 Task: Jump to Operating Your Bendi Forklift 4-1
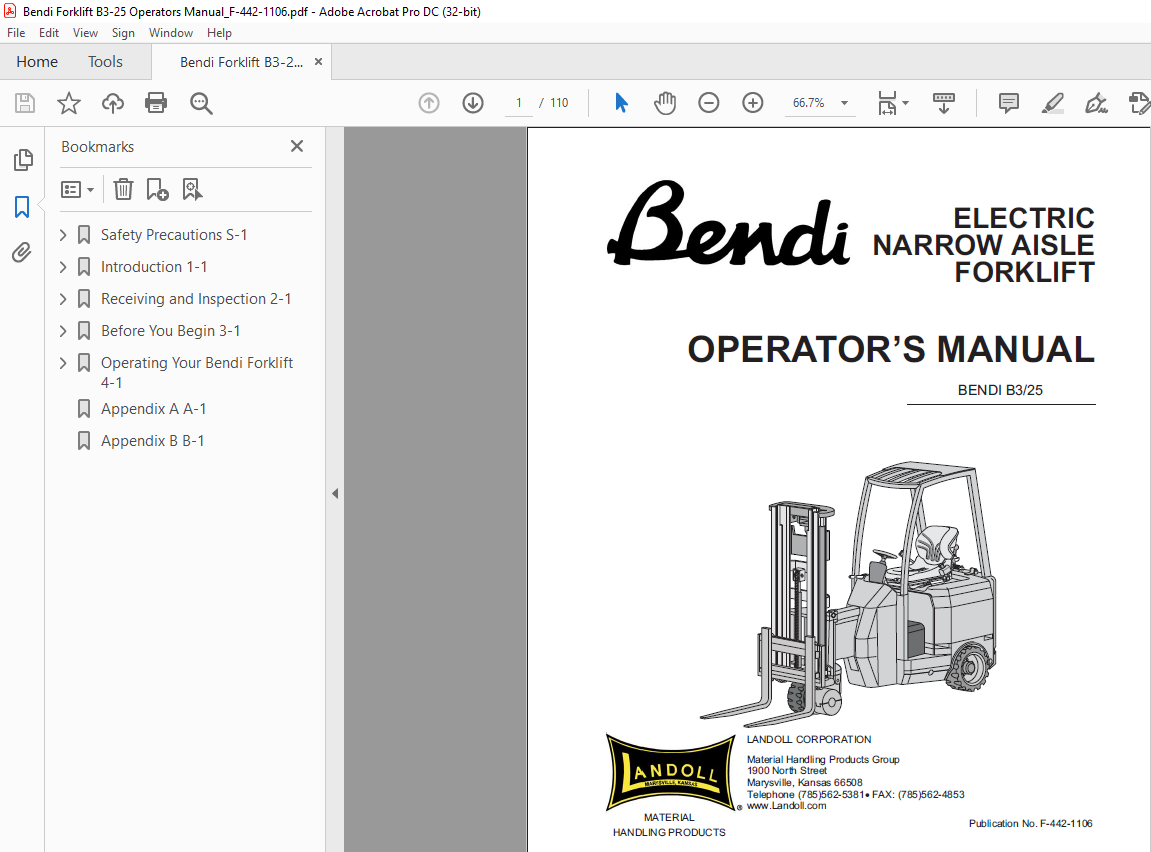pyautogui.click(x=197, y=372)
